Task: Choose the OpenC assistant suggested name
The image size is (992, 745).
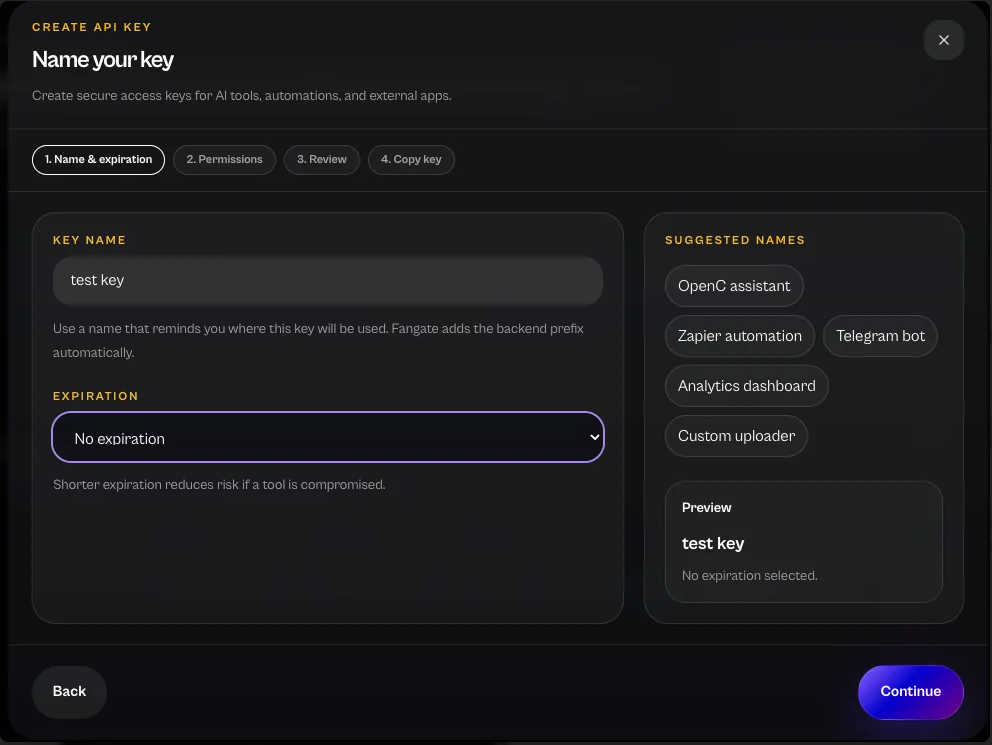Action: click(x=734, y=286)
